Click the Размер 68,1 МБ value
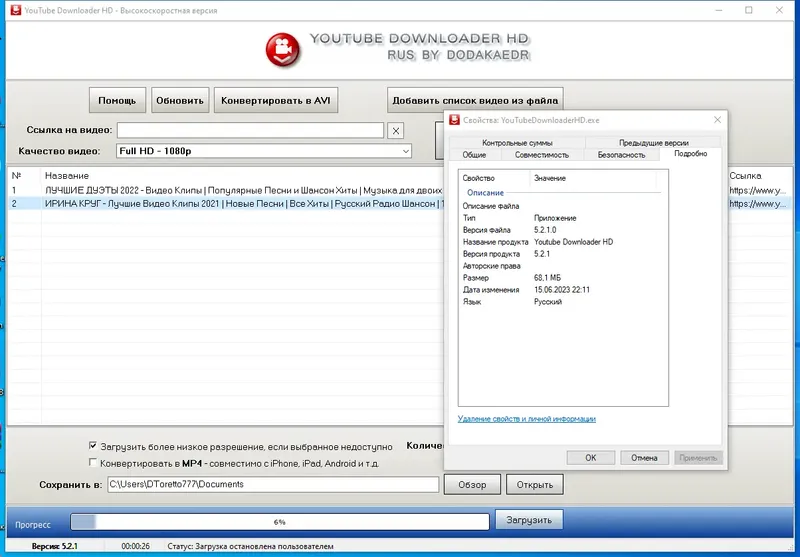 pos(547,277)
